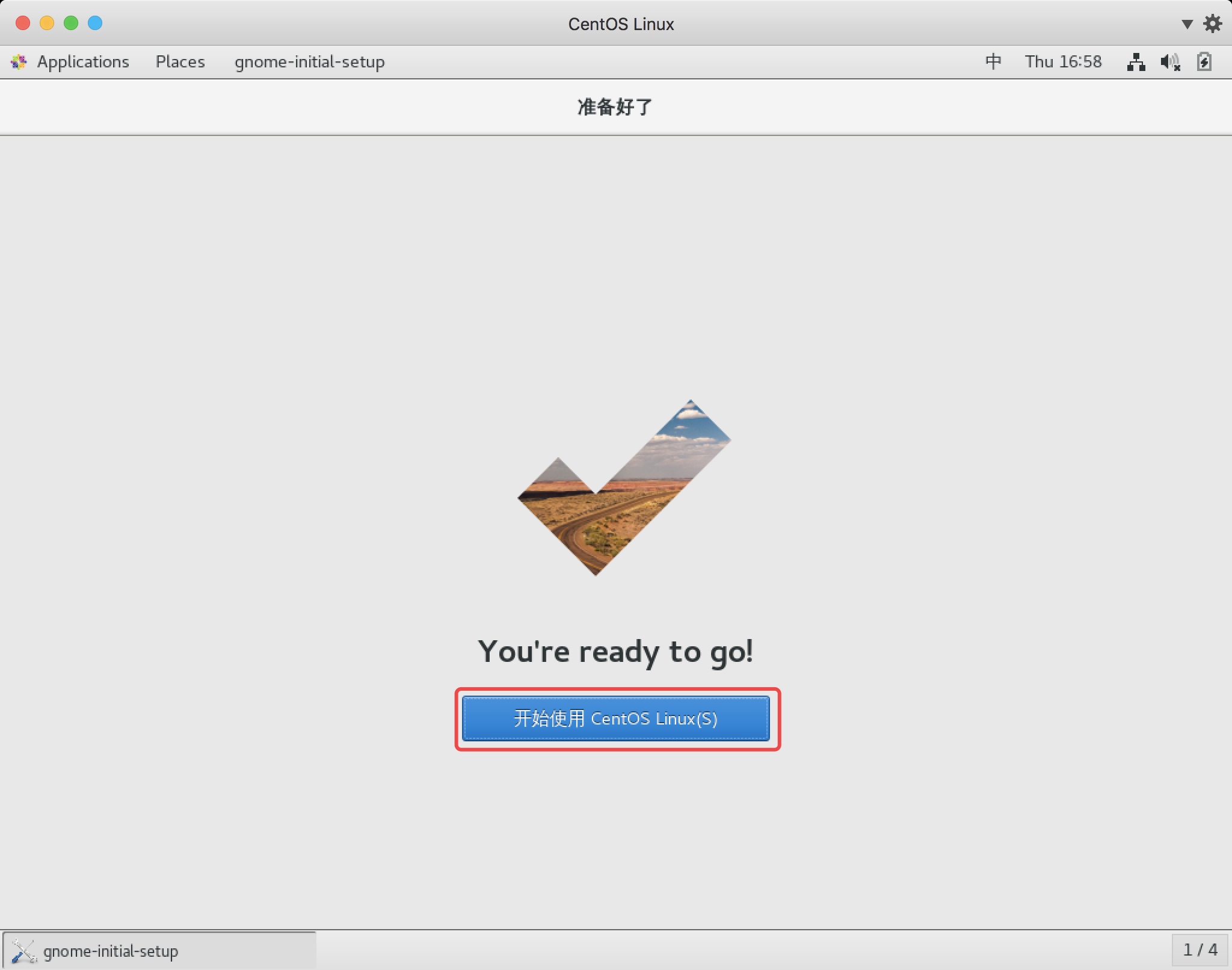The width and height of the screenshot is (1232, 970).
Task: Click the red close window button
Action: coord(23,23)
